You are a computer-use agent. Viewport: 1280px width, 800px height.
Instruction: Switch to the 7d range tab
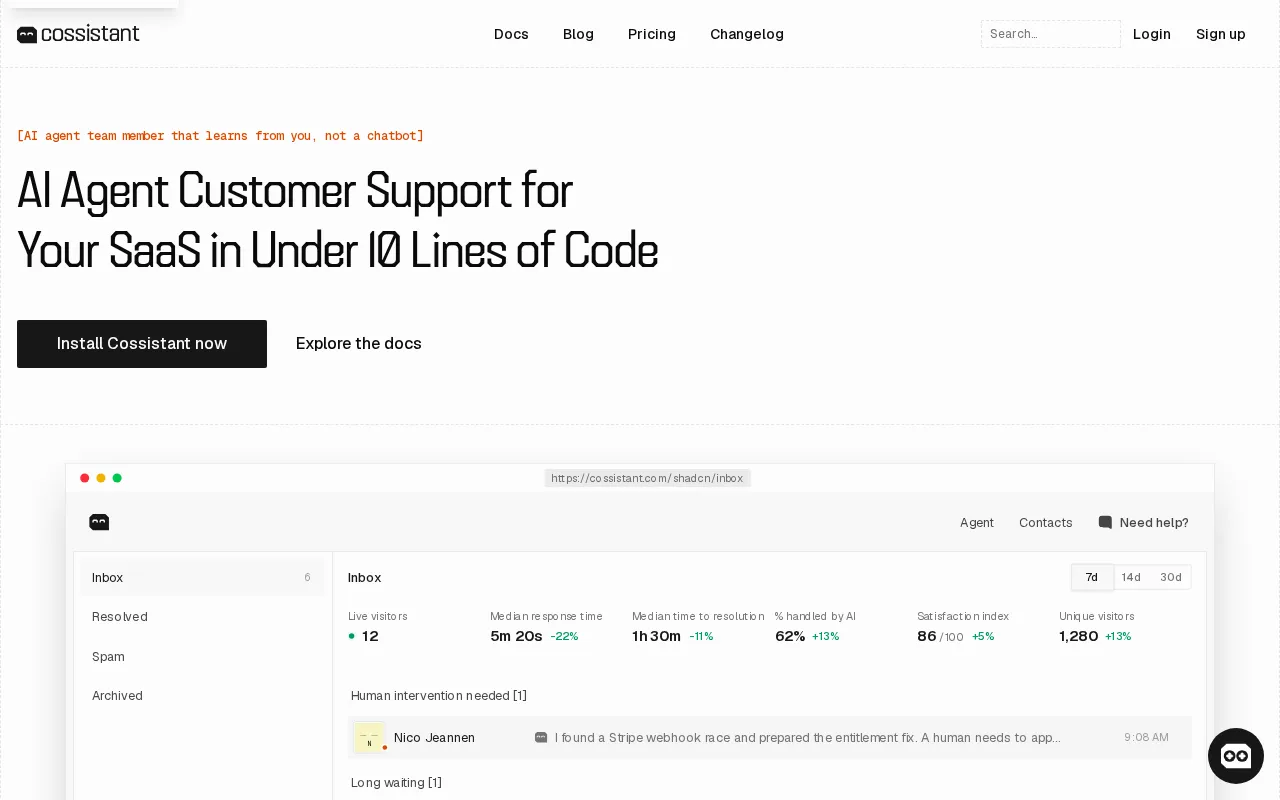pyautogui.click(x=1092, y=577)
